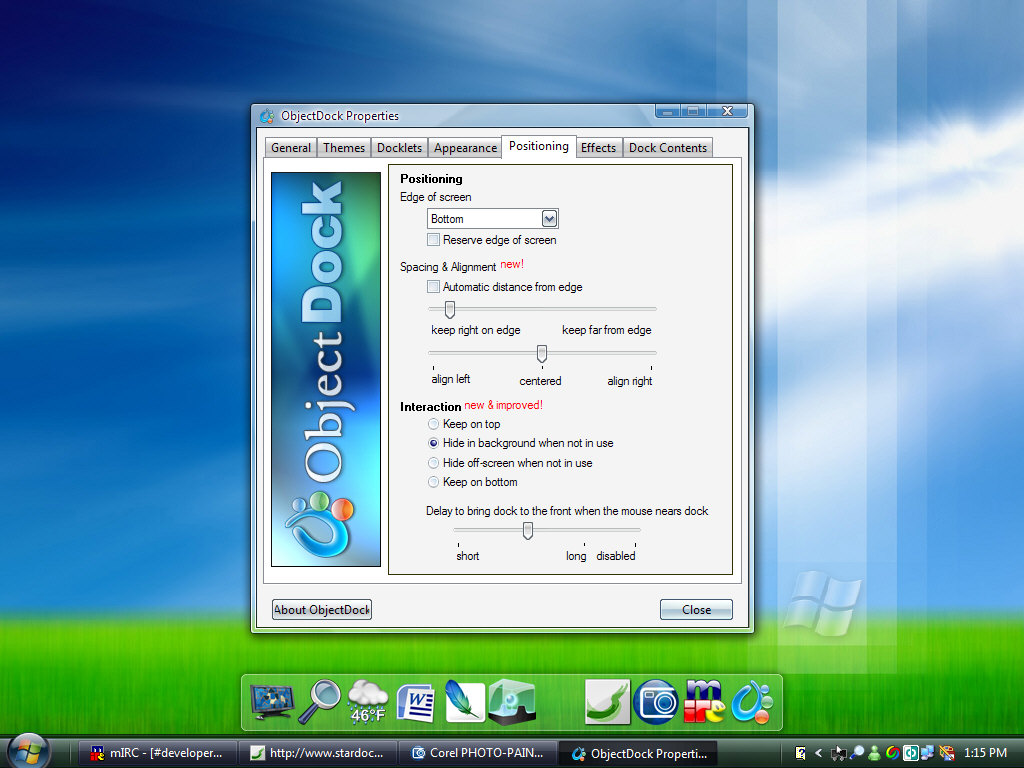Click the 'short' delay label
Image resolution: width=1024 pixels, height=768 pixels.
468,556
